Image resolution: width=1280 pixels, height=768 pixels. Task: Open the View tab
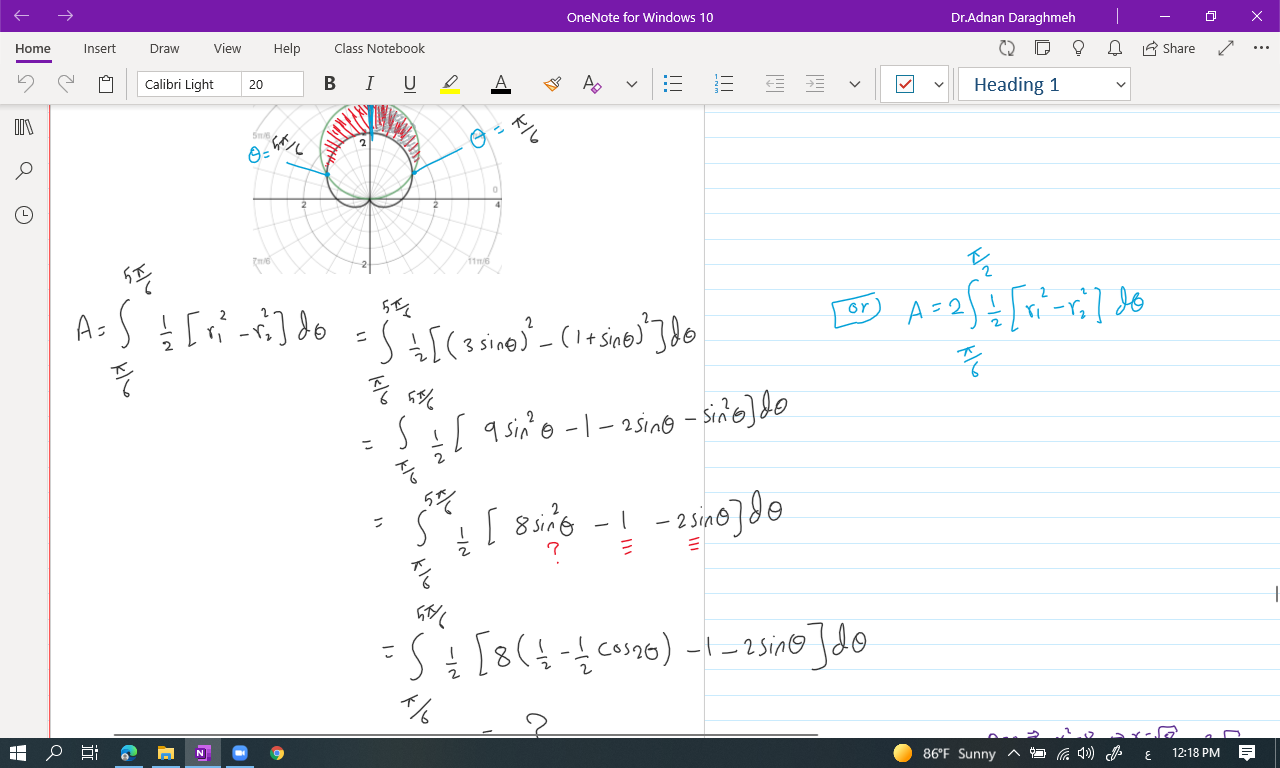(228, 48)
